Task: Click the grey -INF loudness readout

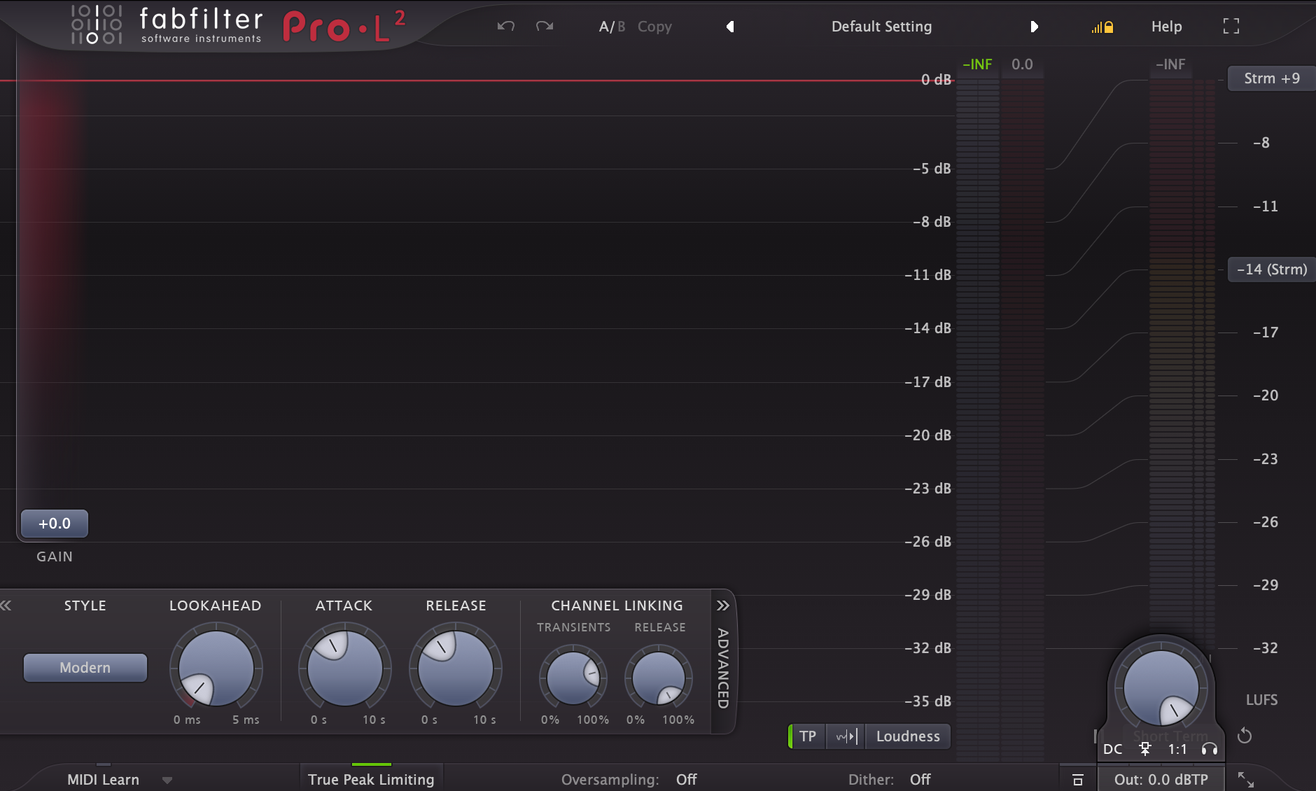Action: [x=1170, y=65]
